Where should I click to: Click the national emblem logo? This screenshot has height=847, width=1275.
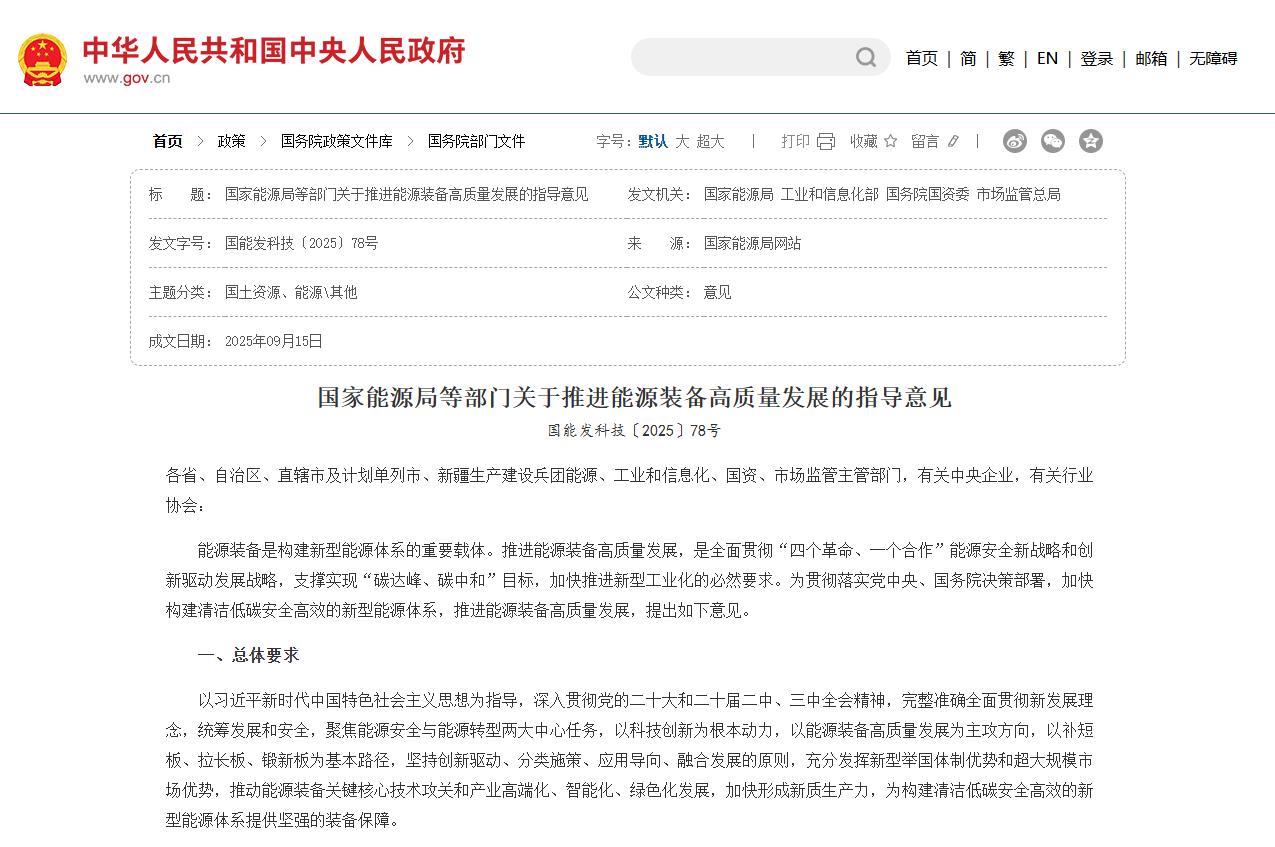[x=42, y=60]
